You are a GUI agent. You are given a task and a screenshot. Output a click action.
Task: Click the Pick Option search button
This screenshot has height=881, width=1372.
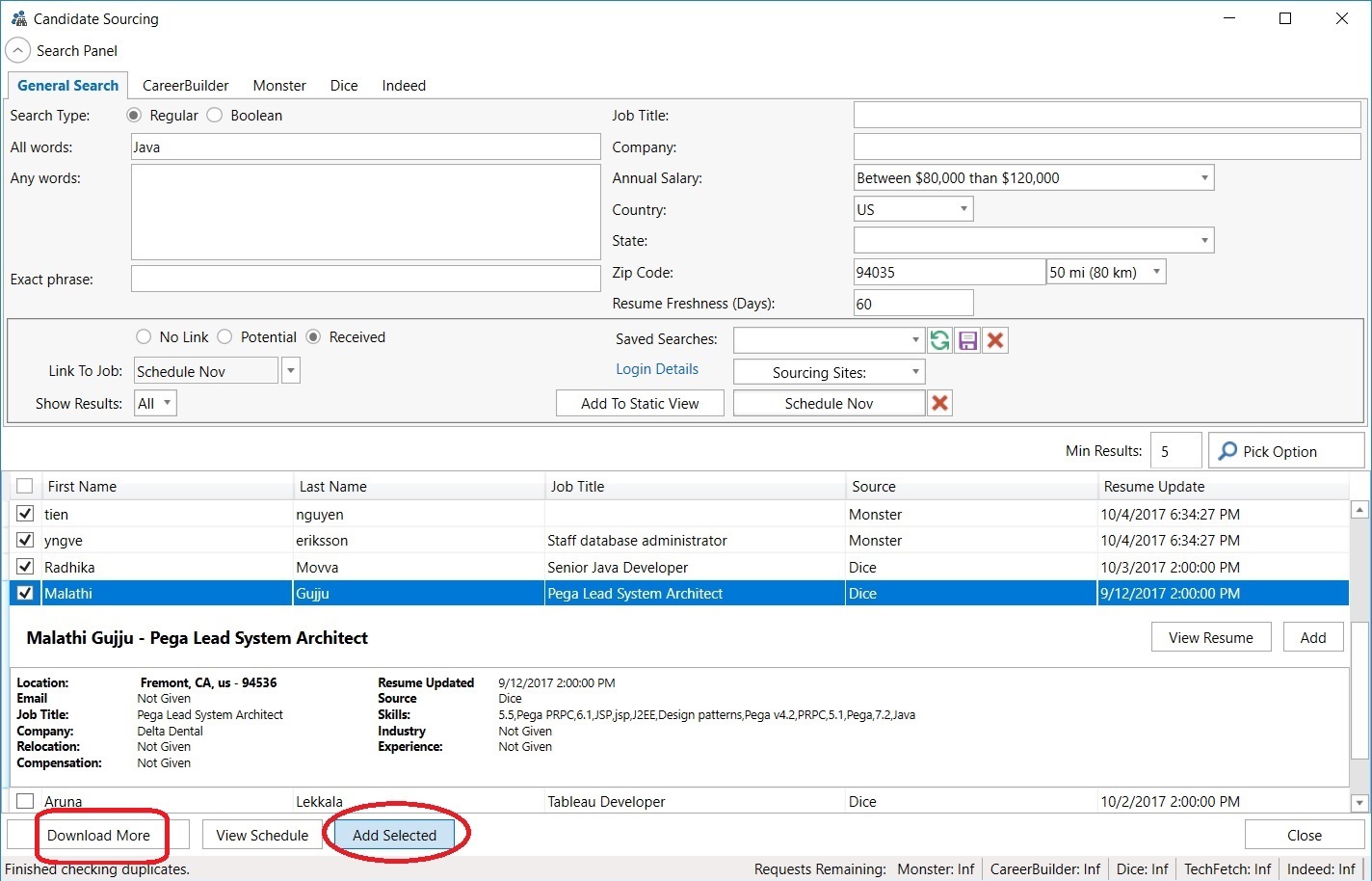click(1286, 451)
